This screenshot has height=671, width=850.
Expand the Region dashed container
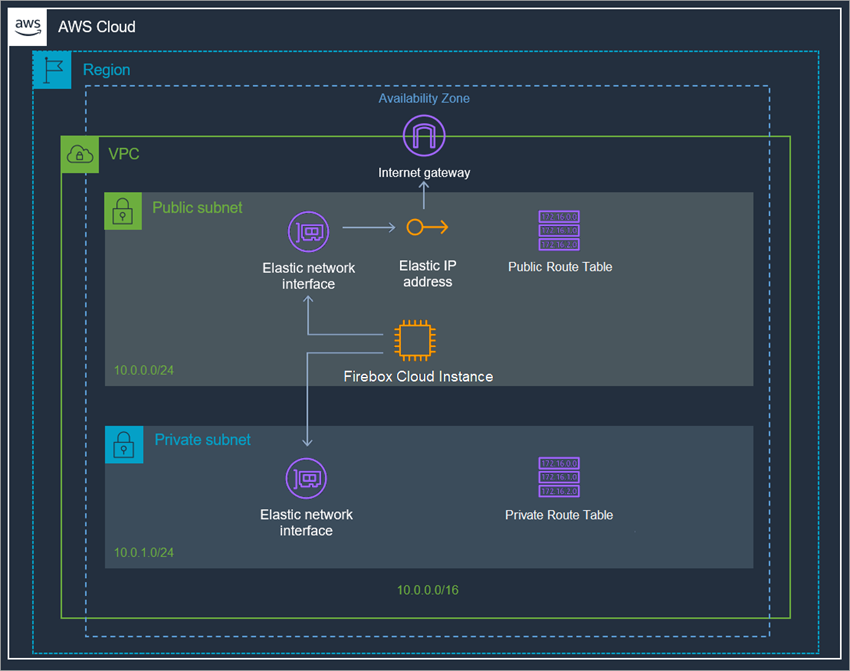[106, 70]
